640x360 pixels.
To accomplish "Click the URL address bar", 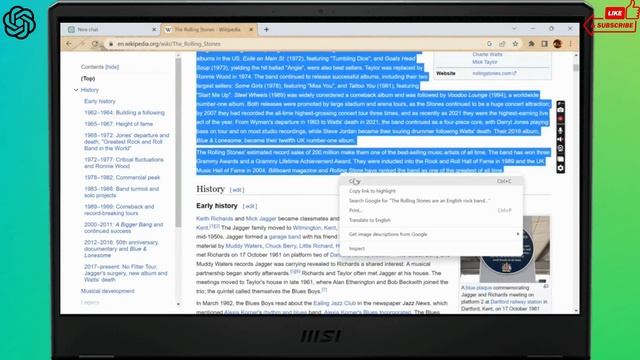I will (x=294, y=44).
